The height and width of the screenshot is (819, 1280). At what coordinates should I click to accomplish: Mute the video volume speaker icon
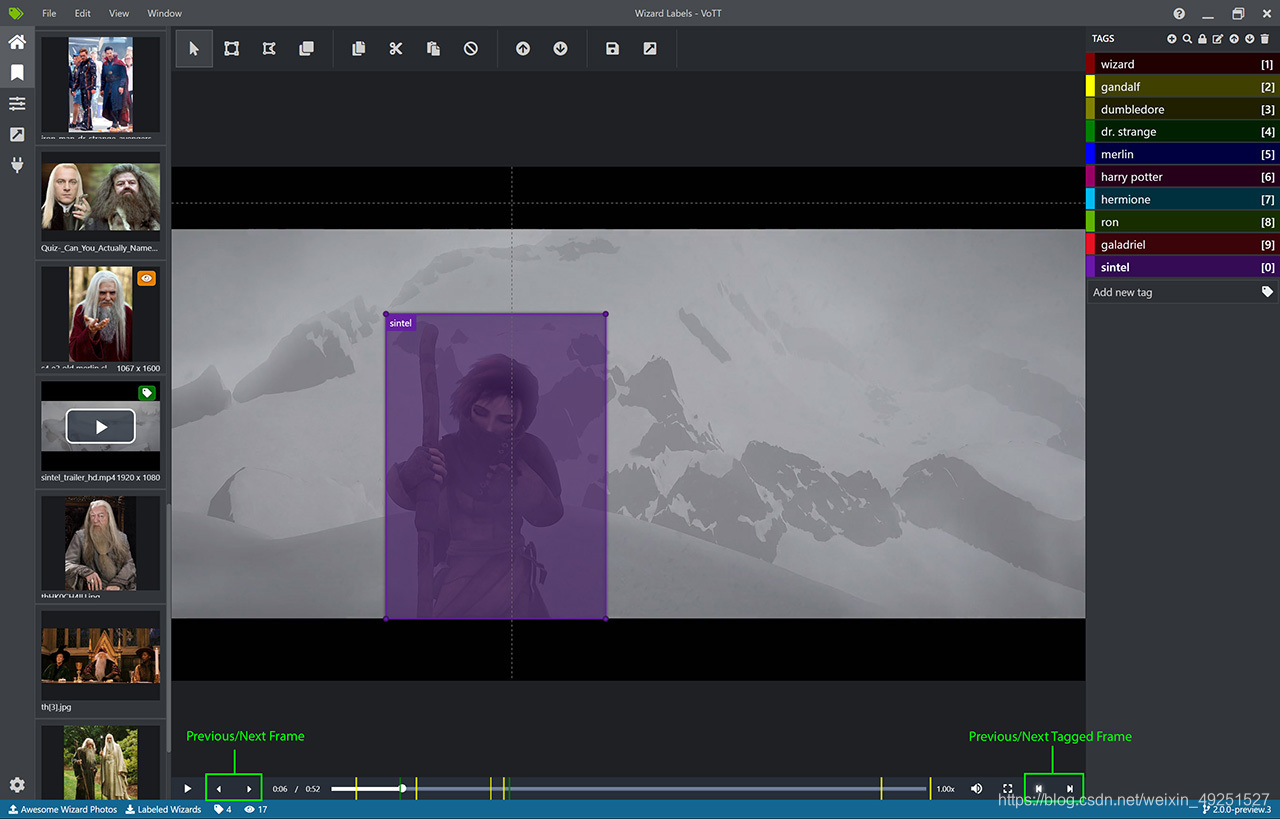[977, 789]
